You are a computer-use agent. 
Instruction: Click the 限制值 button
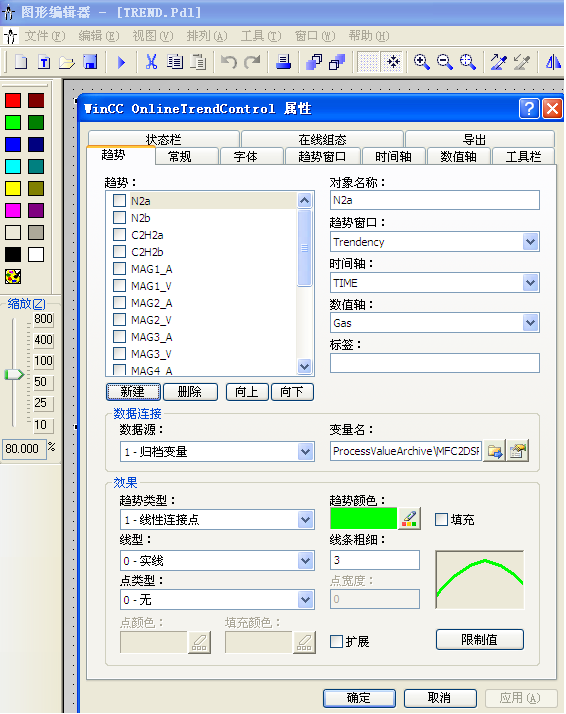coord(479,640)
